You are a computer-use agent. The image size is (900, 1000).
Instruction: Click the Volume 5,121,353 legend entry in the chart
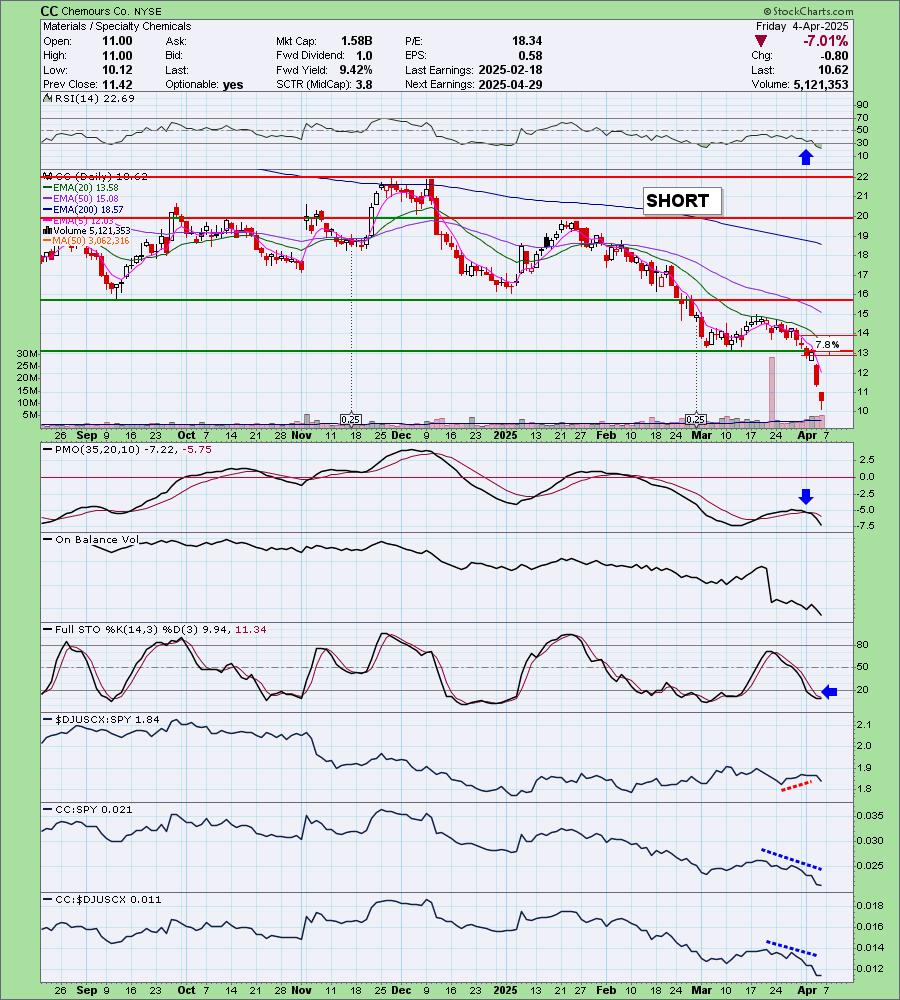coord(87,230)
